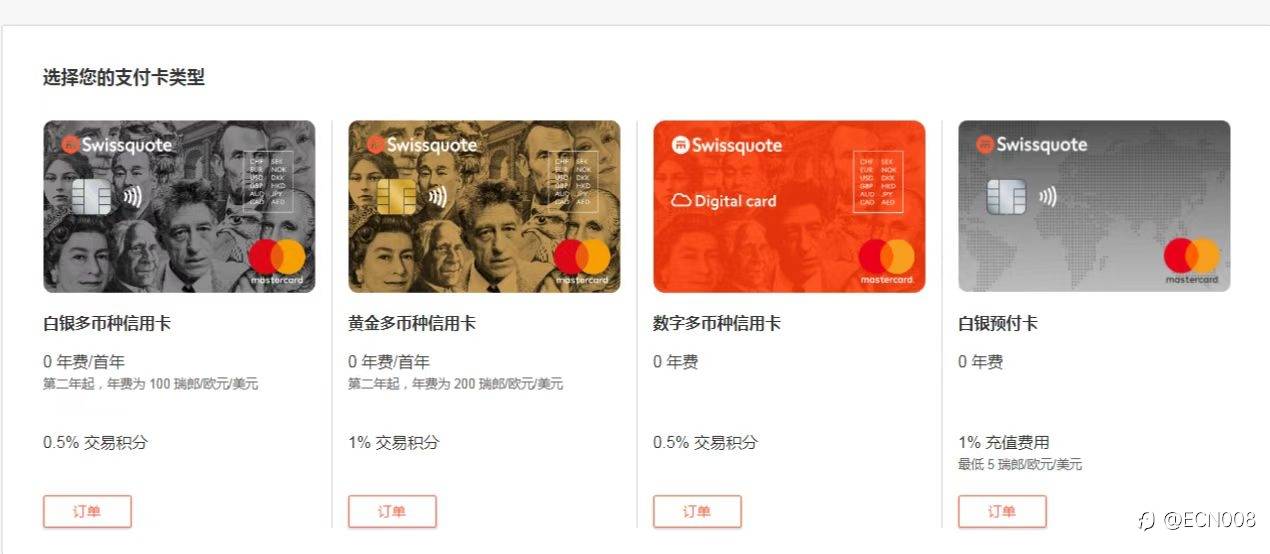This screenshot has width=1270, height=554.
Task: Order the 白银多币种信用卡 card
Action: tap(87, 511)
